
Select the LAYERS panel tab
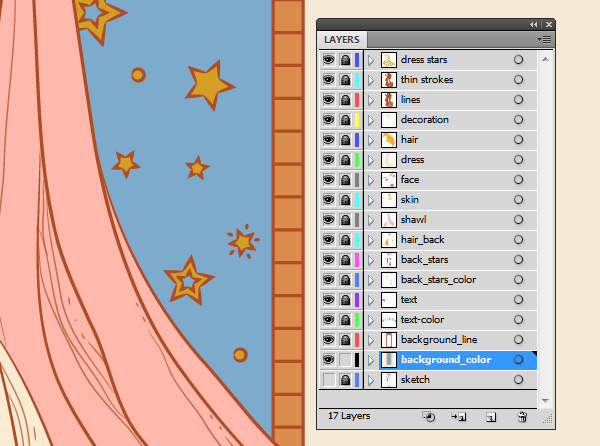tap(342, 39)
